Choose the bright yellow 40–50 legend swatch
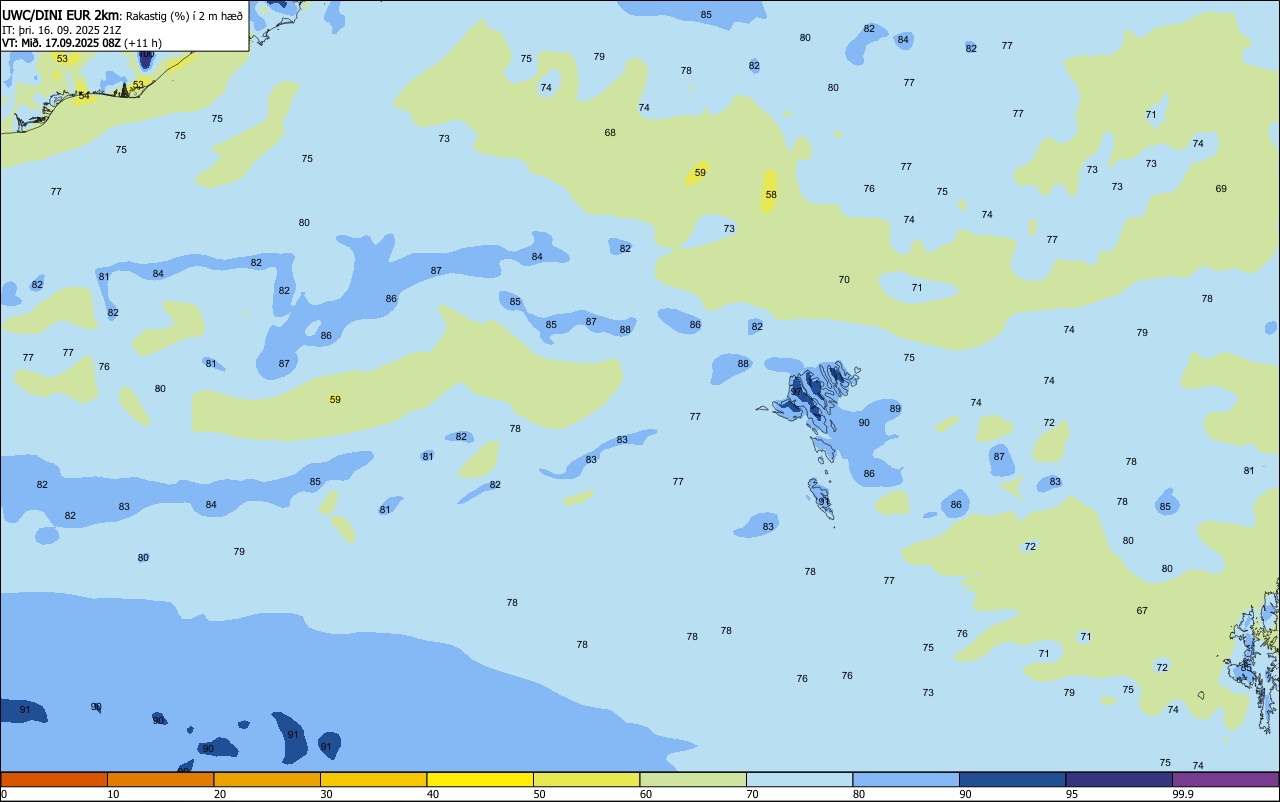 tap(480, 779)
